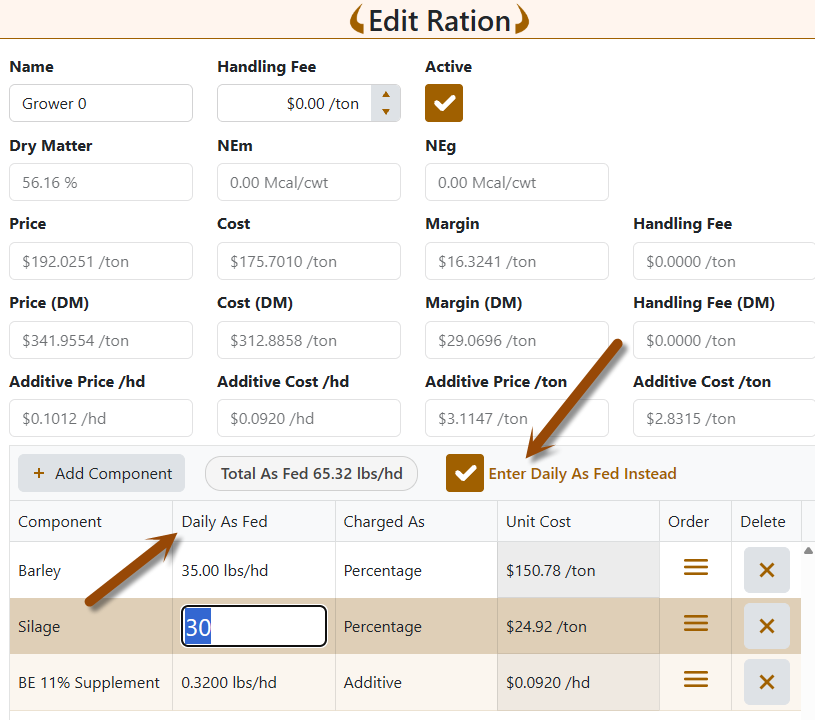The width and height of the screenshot is (815, 720).
Task: Click the component list scrollbar up arrow
Action: 808,551
